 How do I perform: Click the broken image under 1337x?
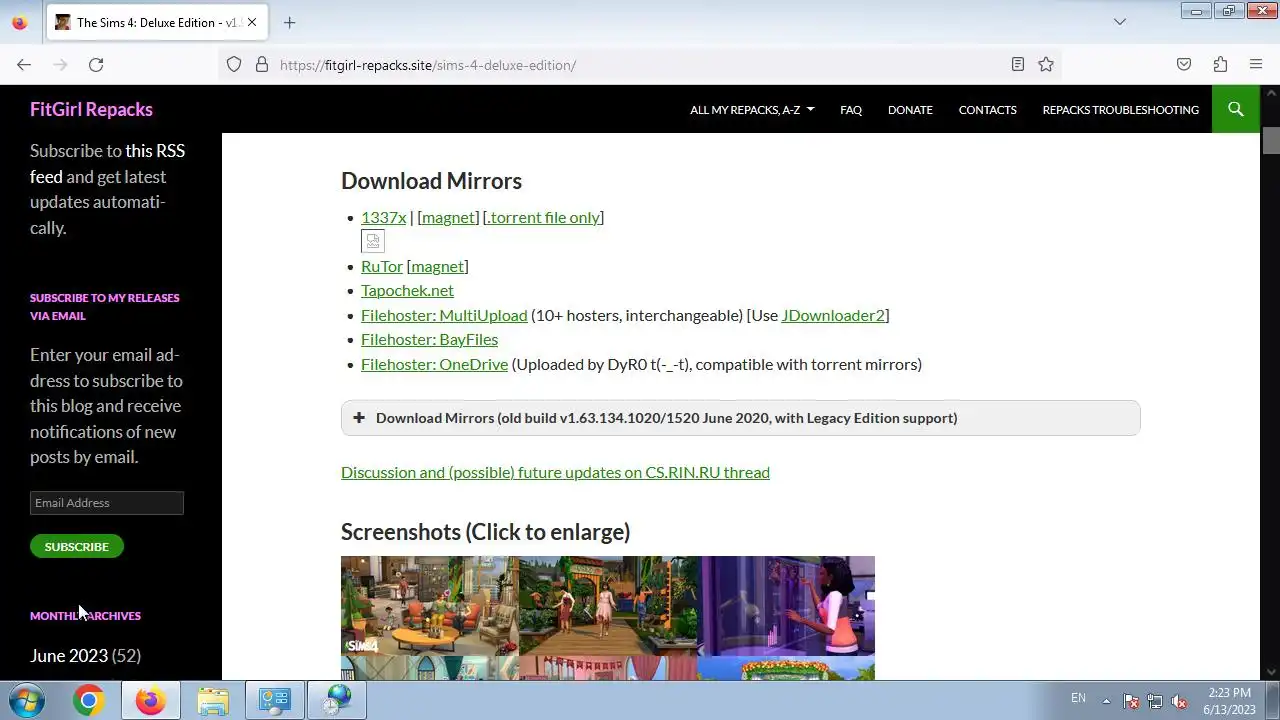373,241
